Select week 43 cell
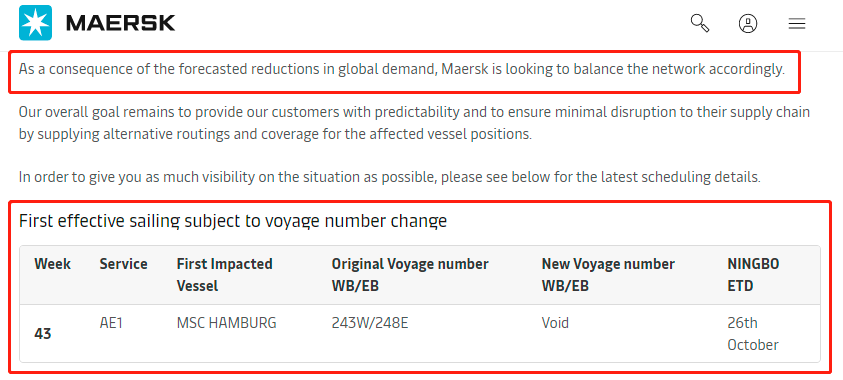This screenshot has width=843, height=380. [43, 334]
